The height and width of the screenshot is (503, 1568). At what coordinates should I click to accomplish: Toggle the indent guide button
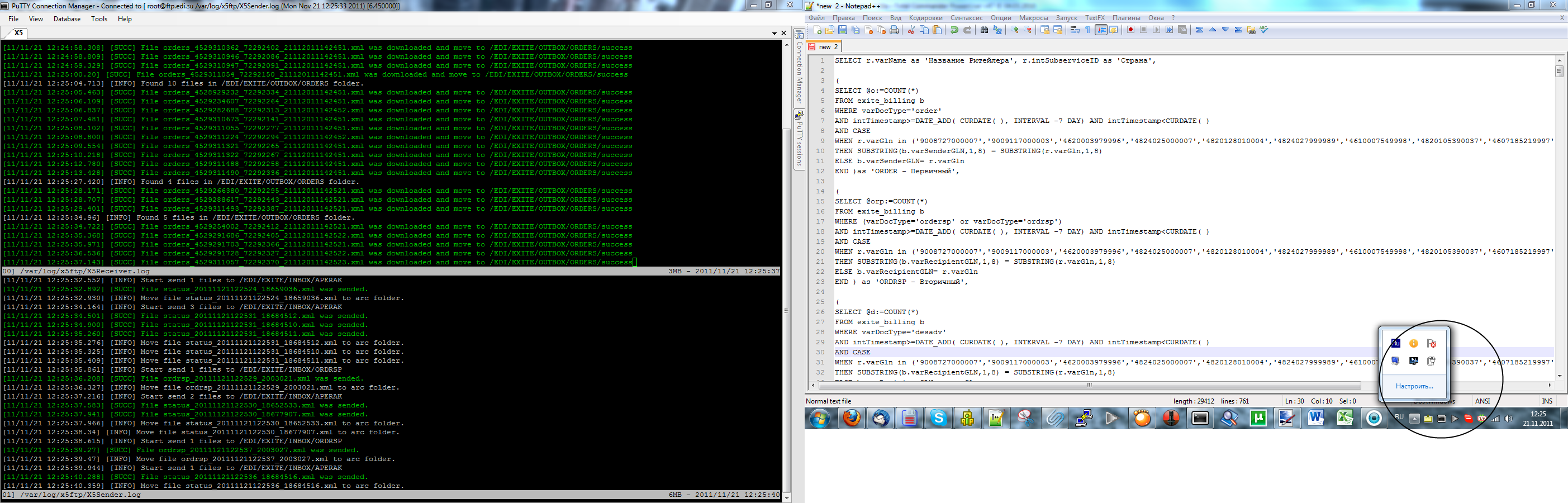point(1101,30)
